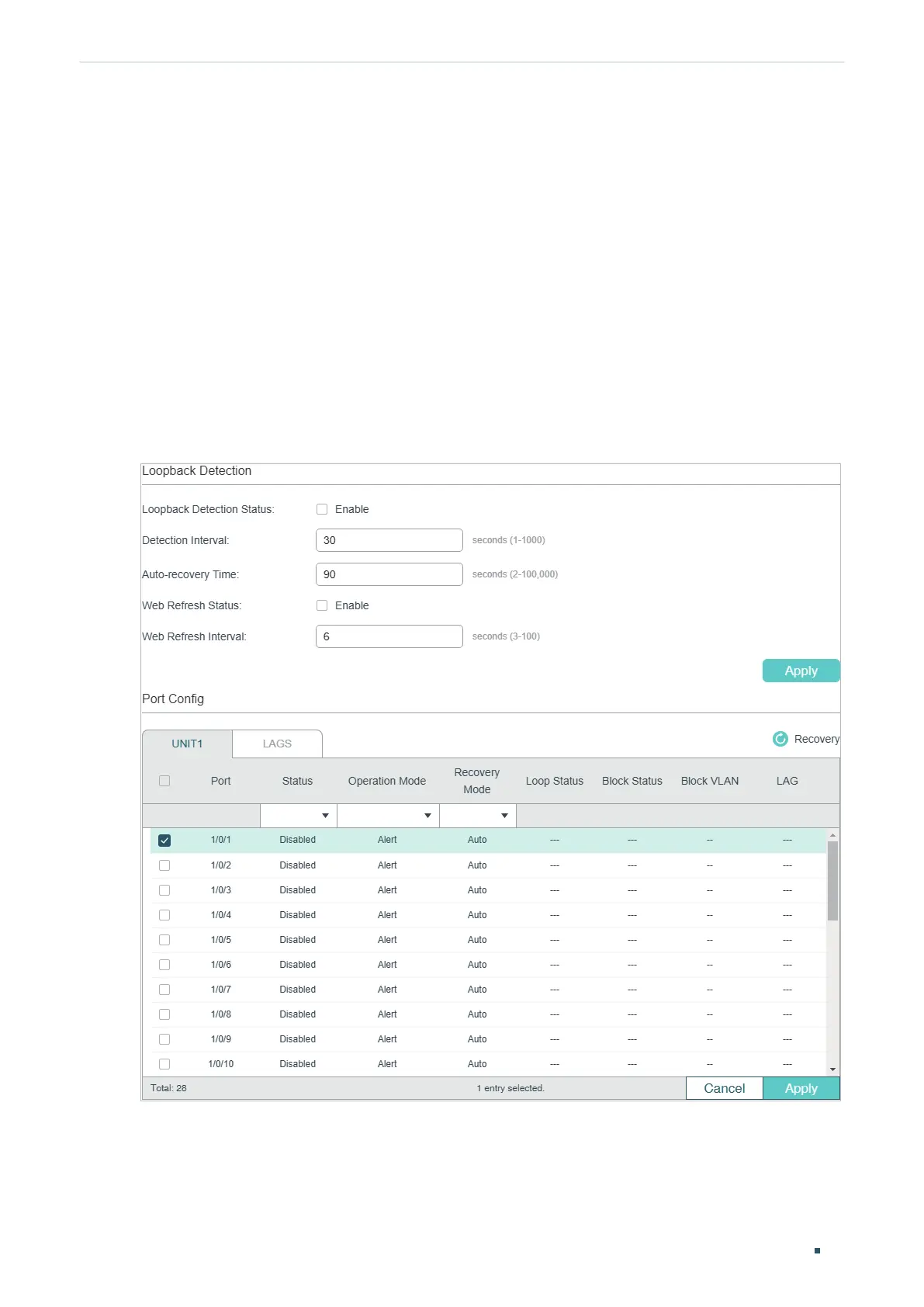Switch to the UNIT1 tab

click(187, 744)
